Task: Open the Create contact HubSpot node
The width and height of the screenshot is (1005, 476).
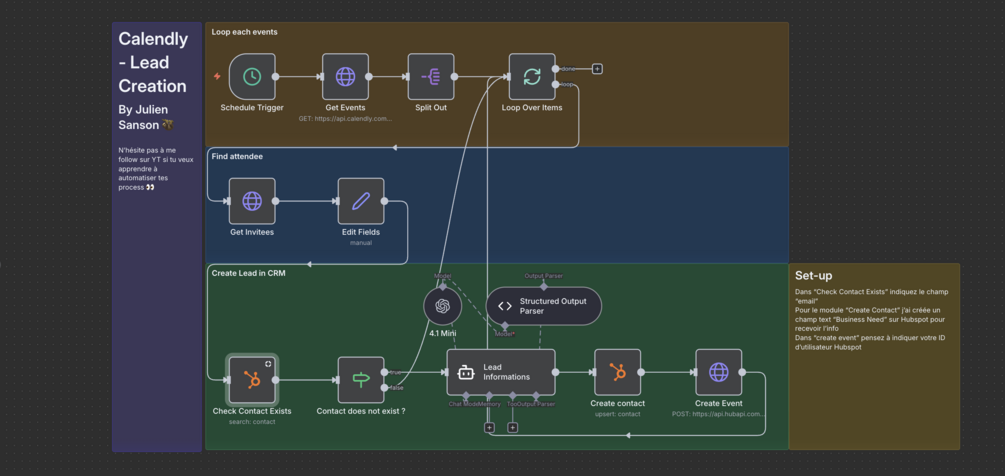Action: [x=617, y=372]
